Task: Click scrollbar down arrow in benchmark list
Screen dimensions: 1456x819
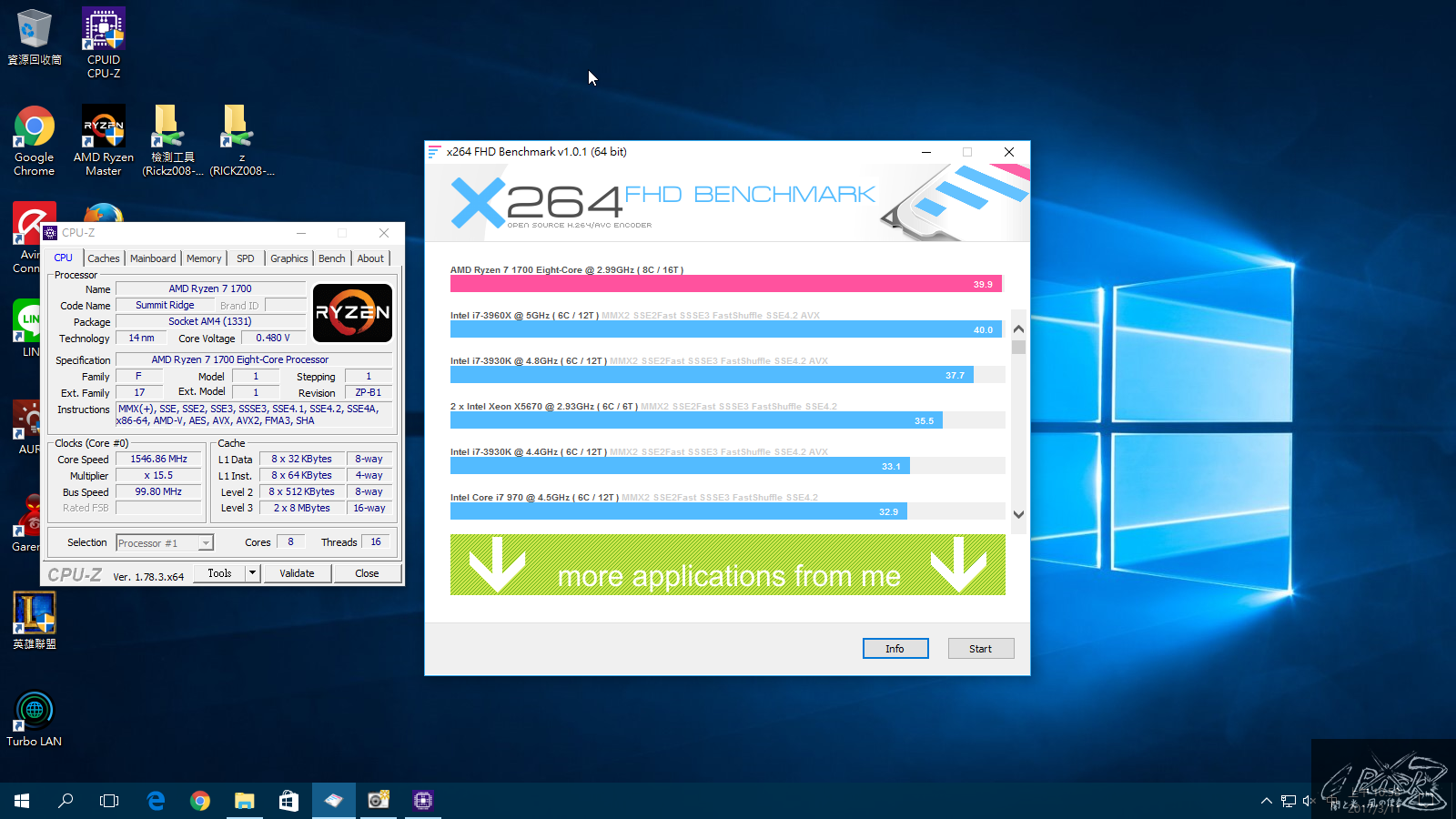Action: click(1018, 514)
